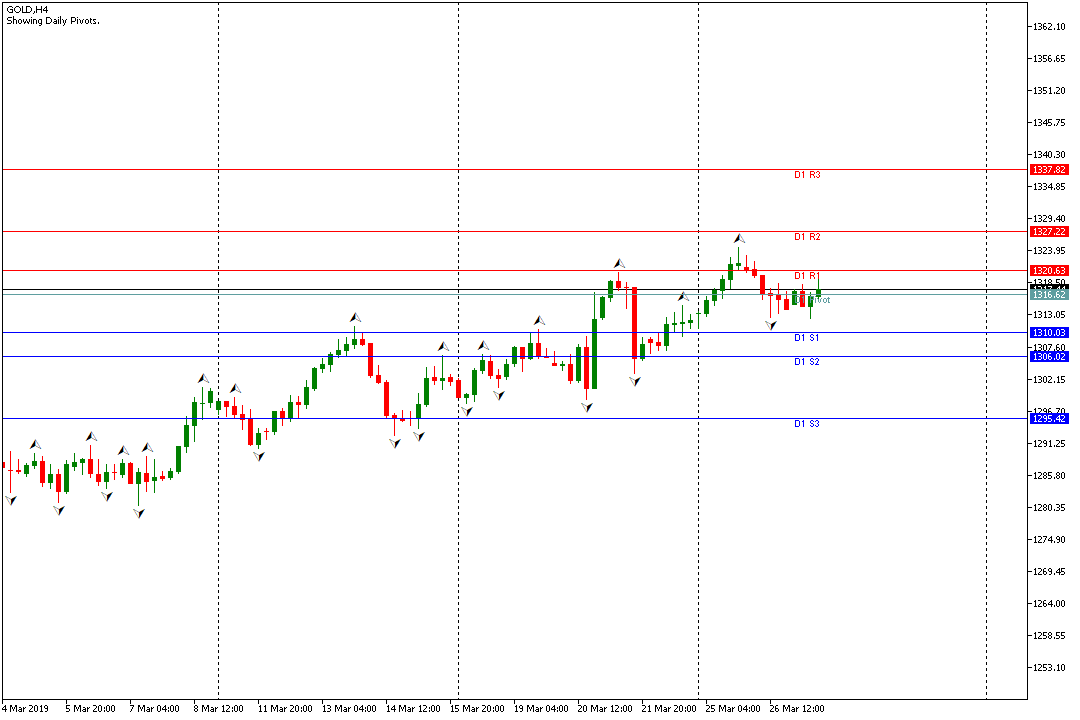Click the leftmost down fractal arrow
The image size is (1080, 720).
[11, 500]
